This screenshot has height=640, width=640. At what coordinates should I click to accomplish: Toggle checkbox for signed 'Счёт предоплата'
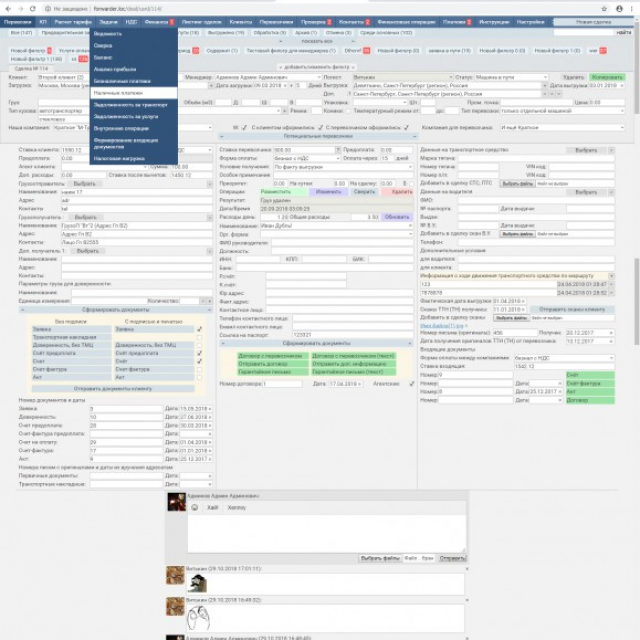(x=200, y=353)
